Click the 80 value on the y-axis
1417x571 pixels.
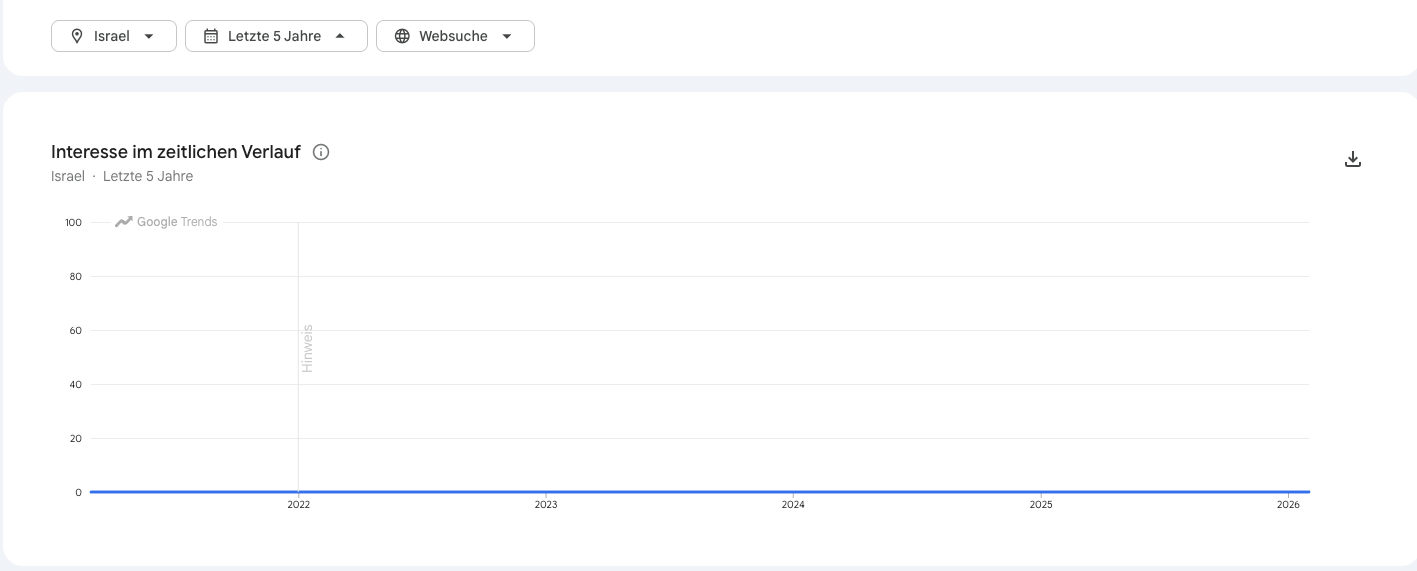coord(75,276)
